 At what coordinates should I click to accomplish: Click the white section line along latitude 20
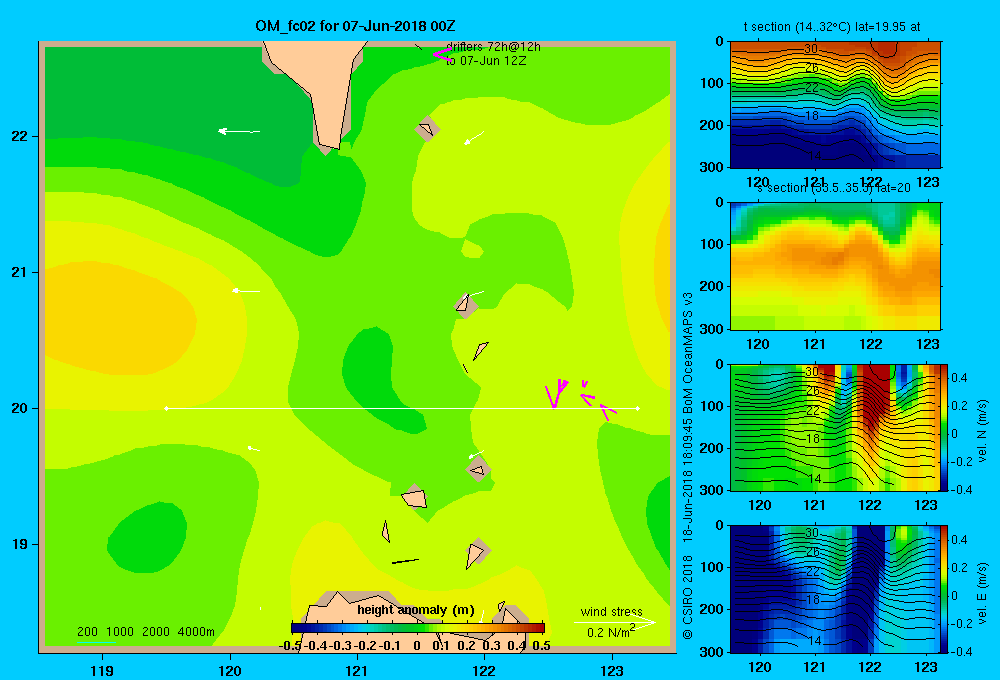point(402,408)
